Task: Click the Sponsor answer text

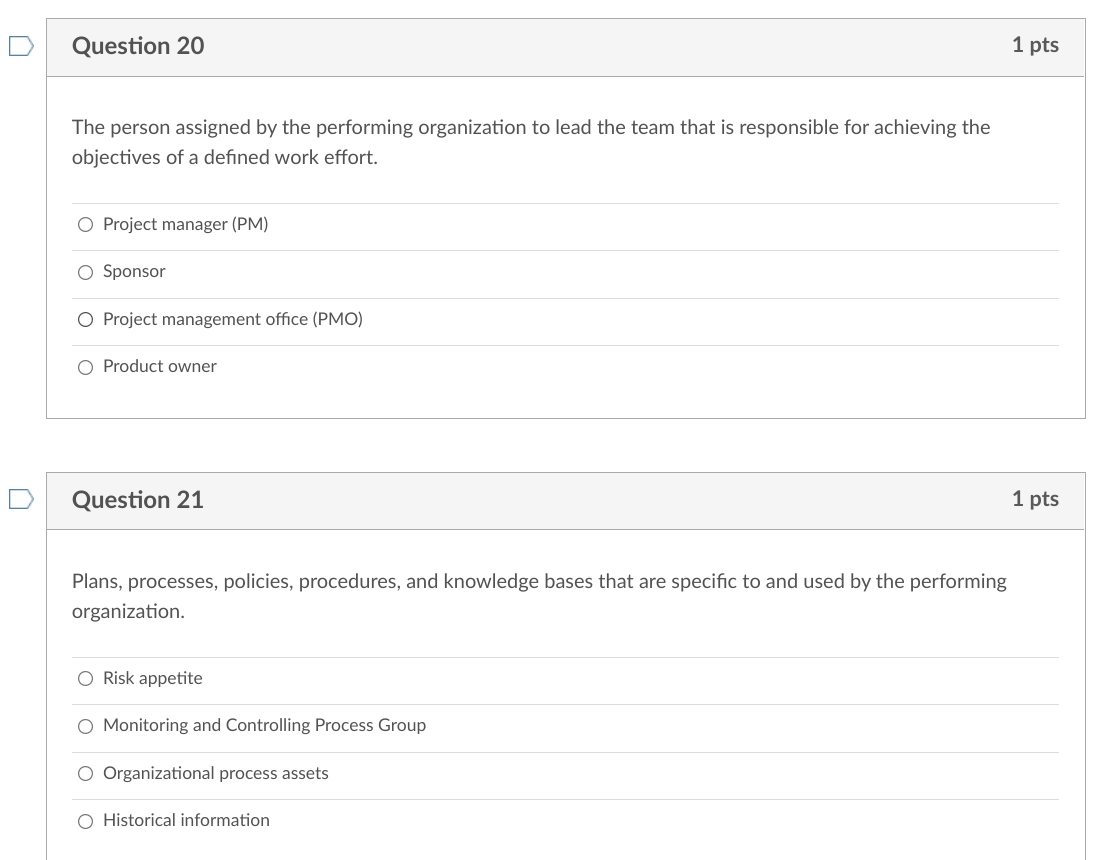Action: [x=134, y=271]
